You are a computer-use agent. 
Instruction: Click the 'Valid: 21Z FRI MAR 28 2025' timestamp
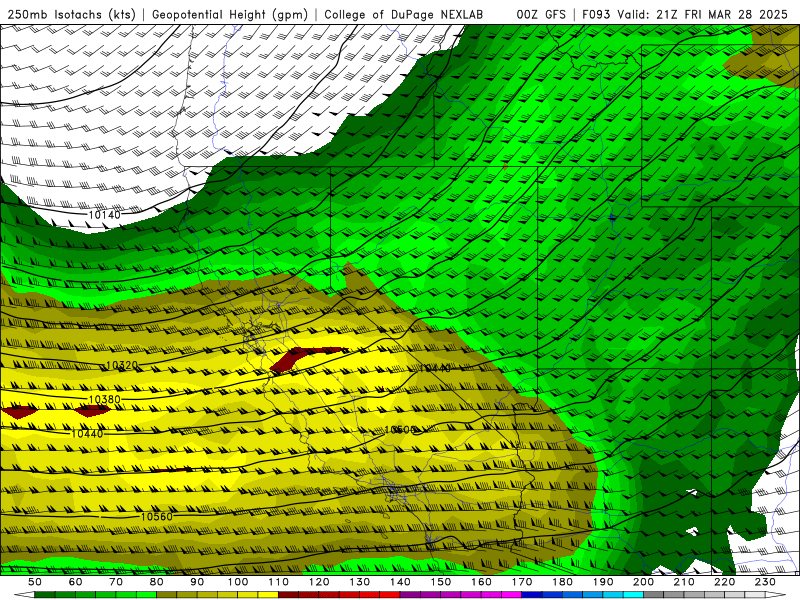pyautogui.click(x=703, y=14)
